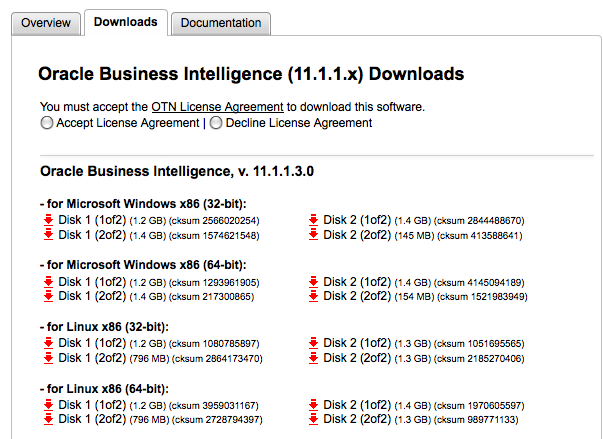The image size is (603, 439).
Task: Click Disk 1 (2of2) link under Windows 64-bit
Action: (92, 296)
